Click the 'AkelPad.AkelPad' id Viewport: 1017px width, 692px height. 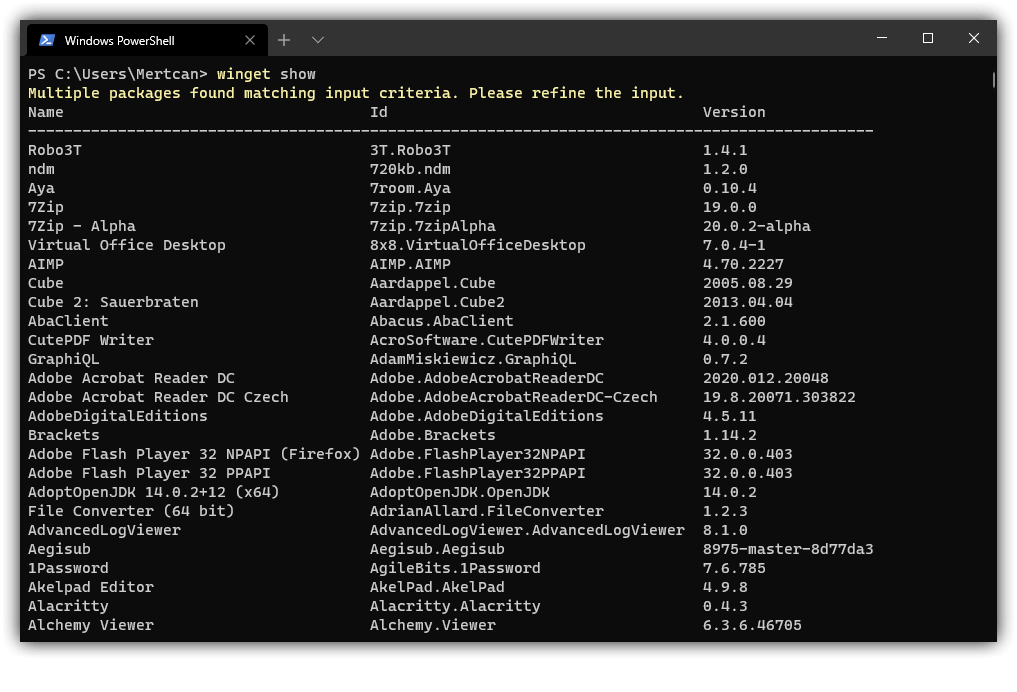437,587
